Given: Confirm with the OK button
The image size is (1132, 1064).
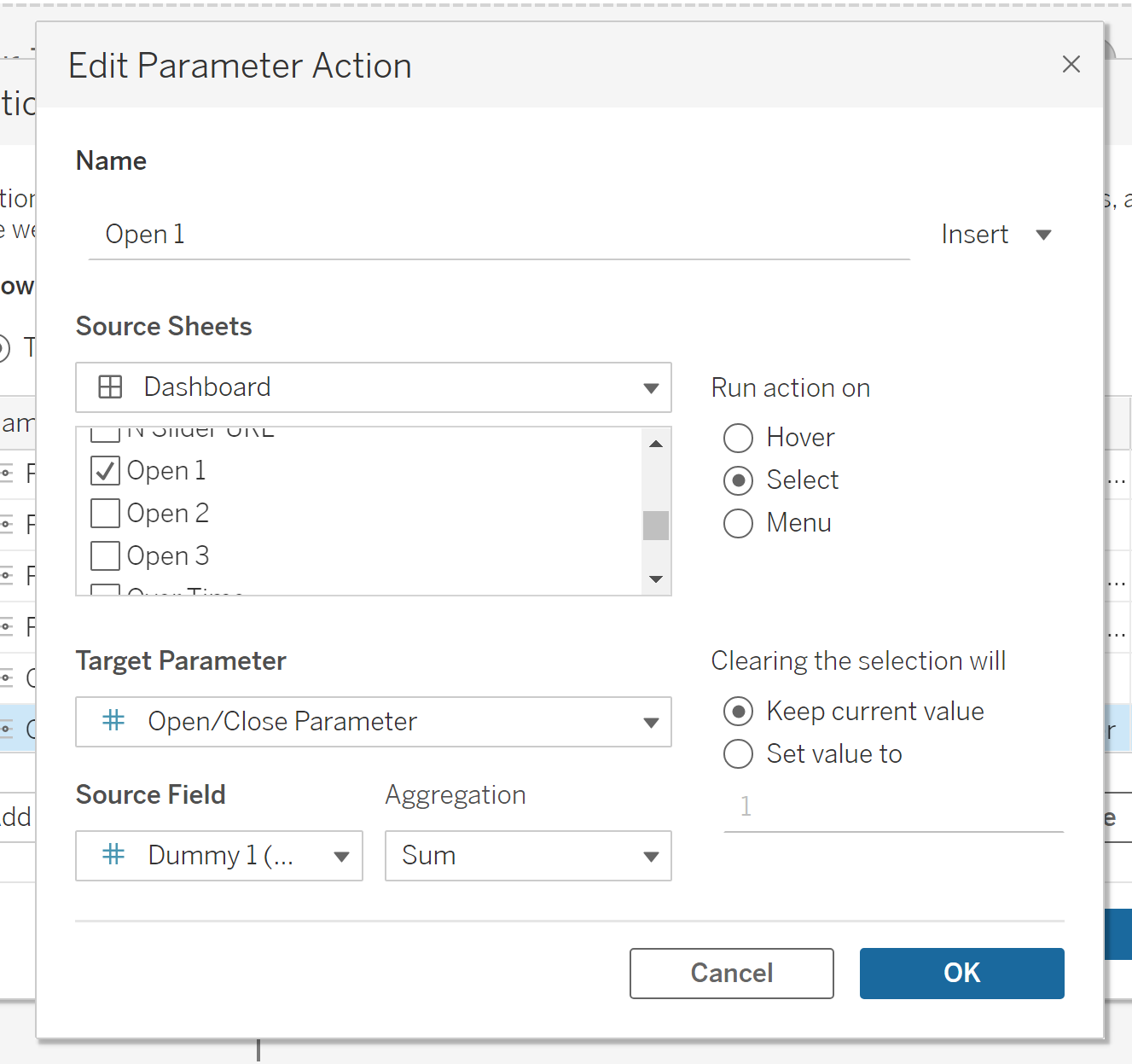Looking at the screenshot, I should (961, 973).
